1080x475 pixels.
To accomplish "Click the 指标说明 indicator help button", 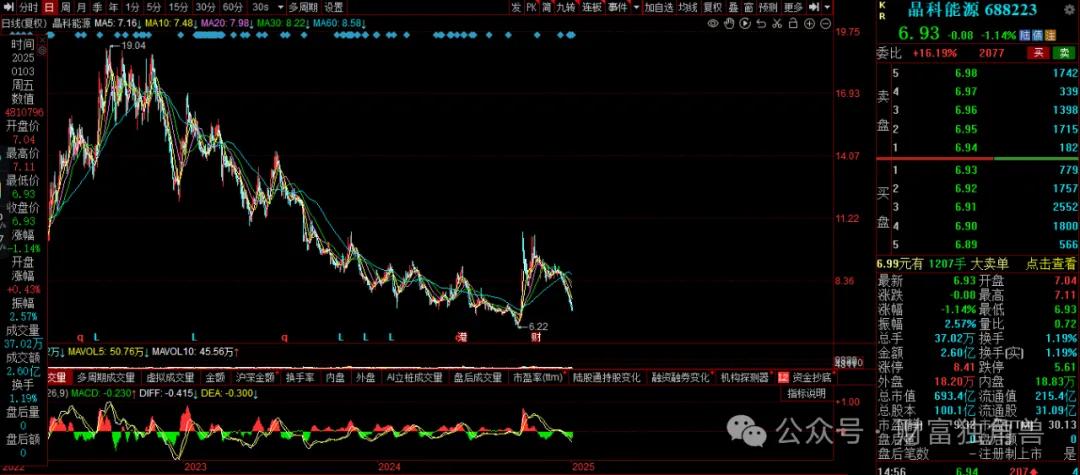I will click(x=807, y=394).
